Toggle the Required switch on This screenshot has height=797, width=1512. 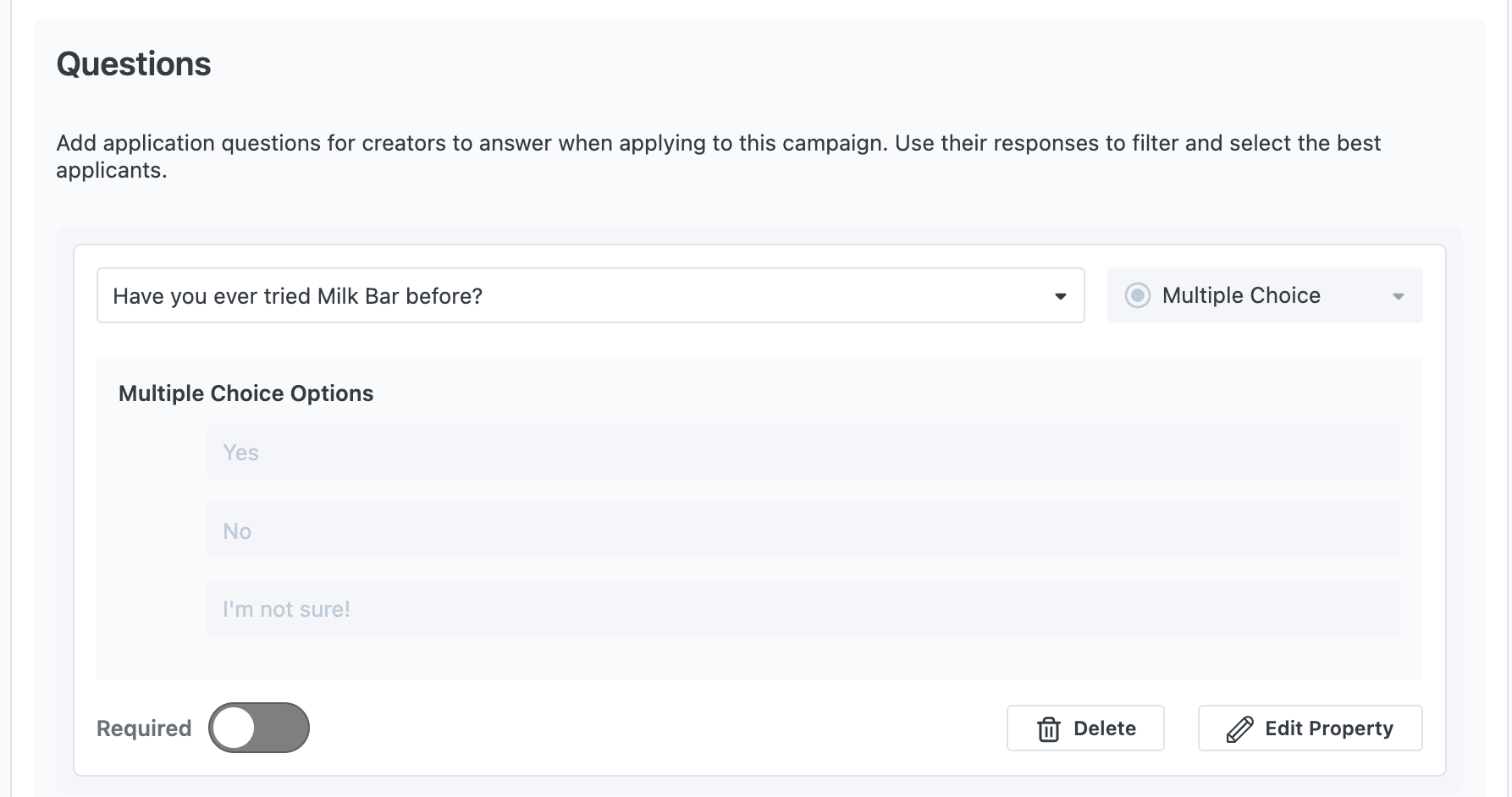pos(259,728)
